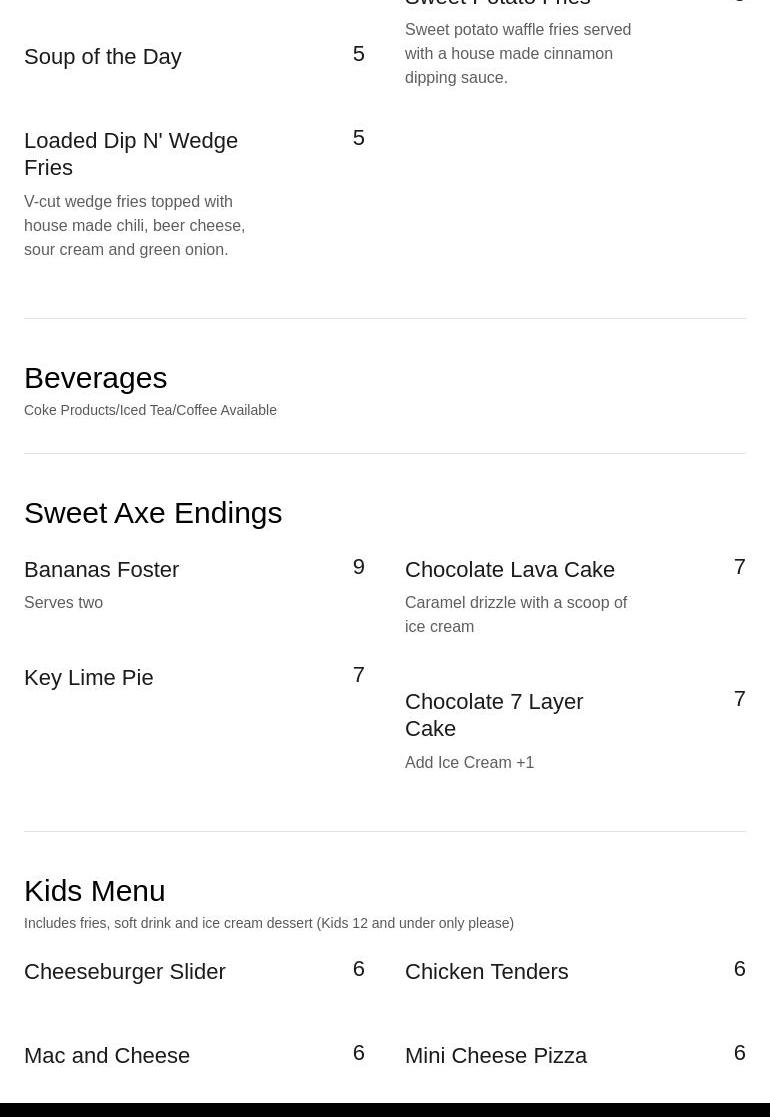The image size is (770, 1117).
Task: Click the Serves two description
Action: [63, 603]
